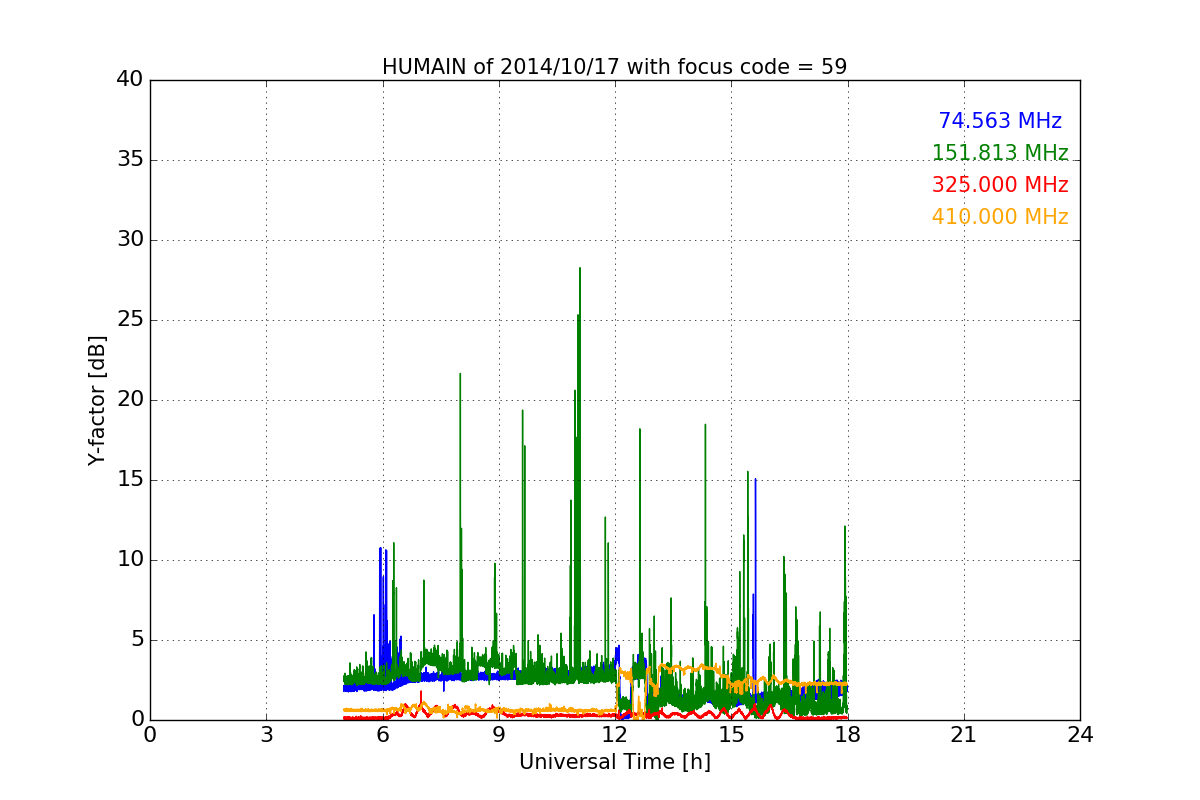Click y-axis tick label 40
This screenshot has width=1200, height=800.
[130, 80]
